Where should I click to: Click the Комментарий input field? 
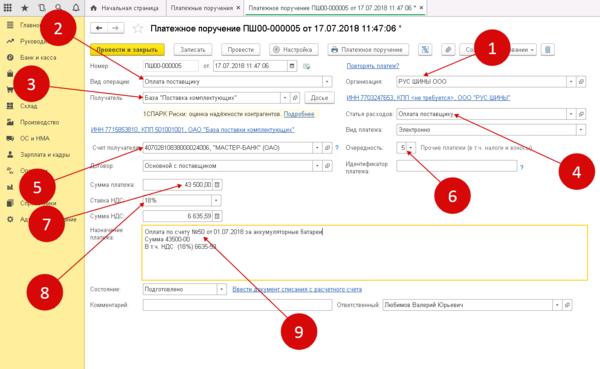coord(237,305)
